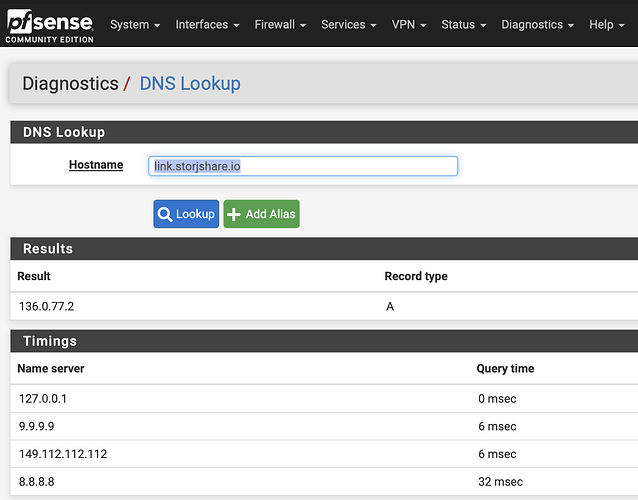Expand the Interfaces menu
This screenshot has width=638, height=500.
207,24
